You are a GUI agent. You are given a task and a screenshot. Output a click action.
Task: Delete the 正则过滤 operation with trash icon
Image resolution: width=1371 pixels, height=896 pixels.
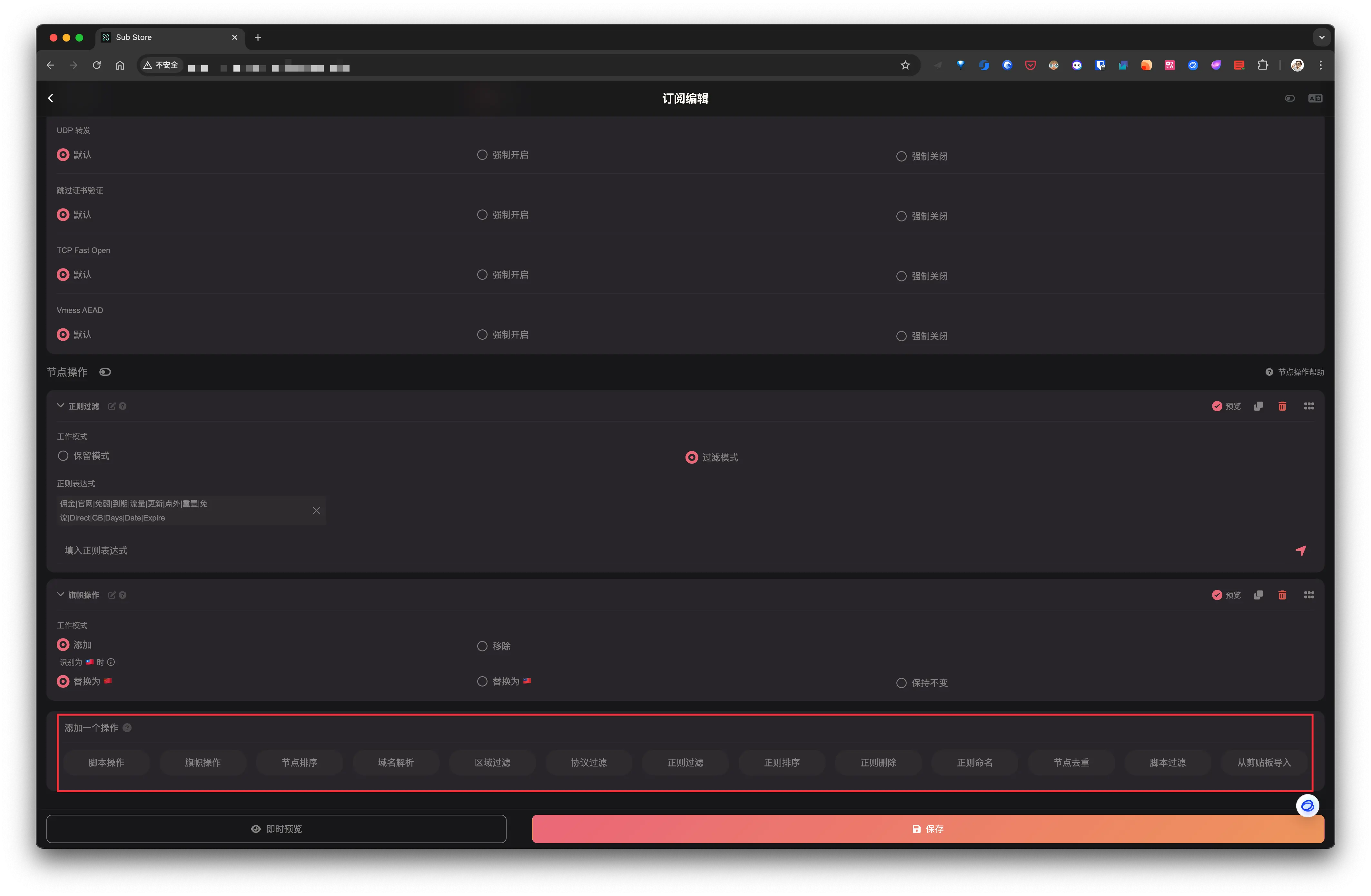[x=1282, y=406]
